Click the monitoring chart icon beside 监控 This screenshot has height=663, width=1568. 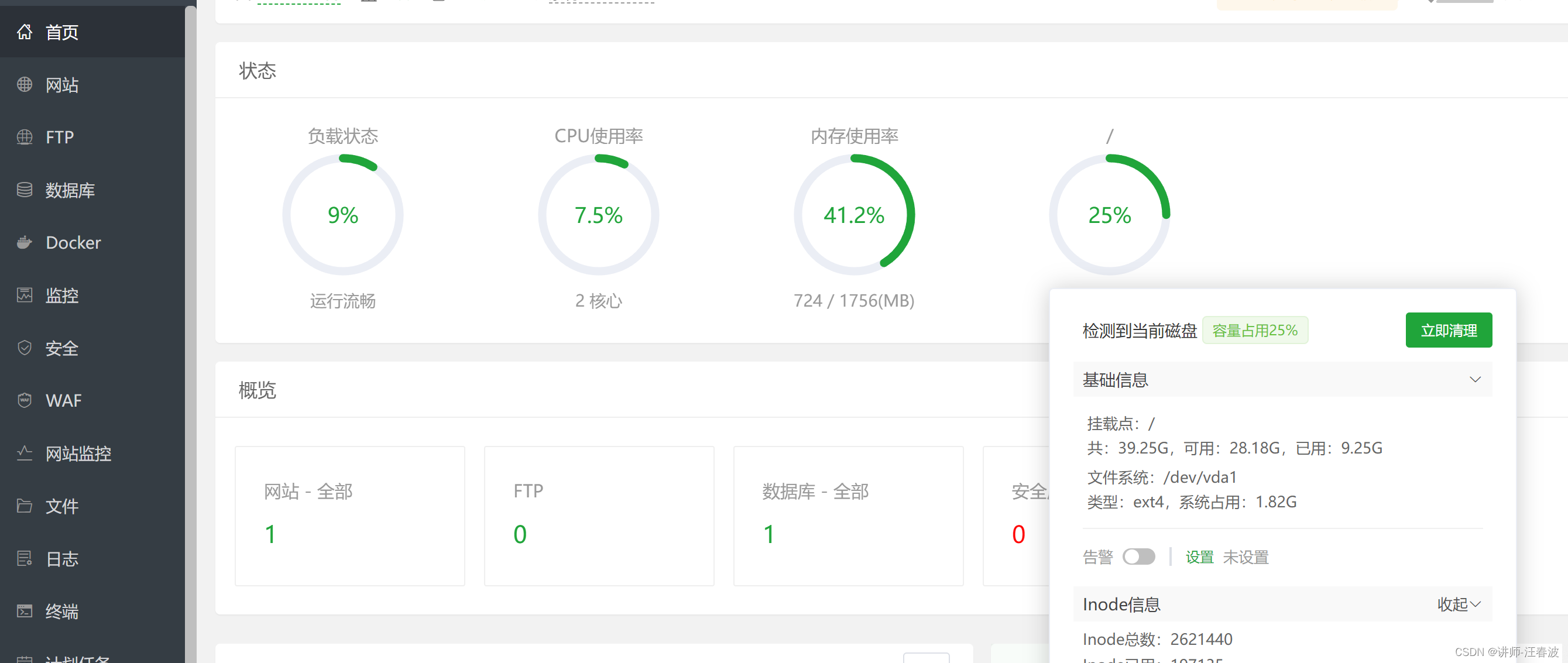[25, 296]
